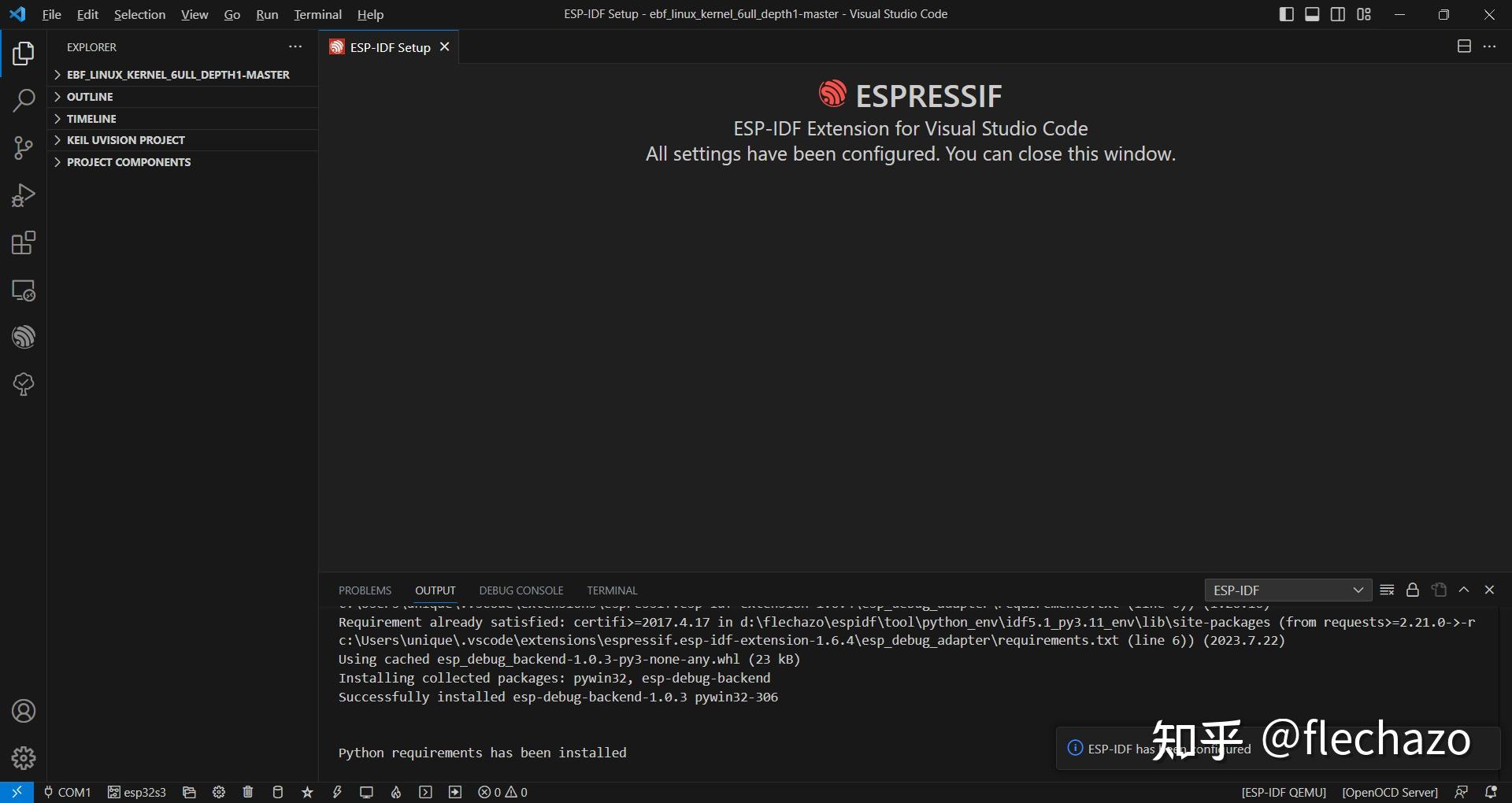
Task: Toggle scroll lock in the output panel
Action: pyautogui.click(x=1412, y=590)
